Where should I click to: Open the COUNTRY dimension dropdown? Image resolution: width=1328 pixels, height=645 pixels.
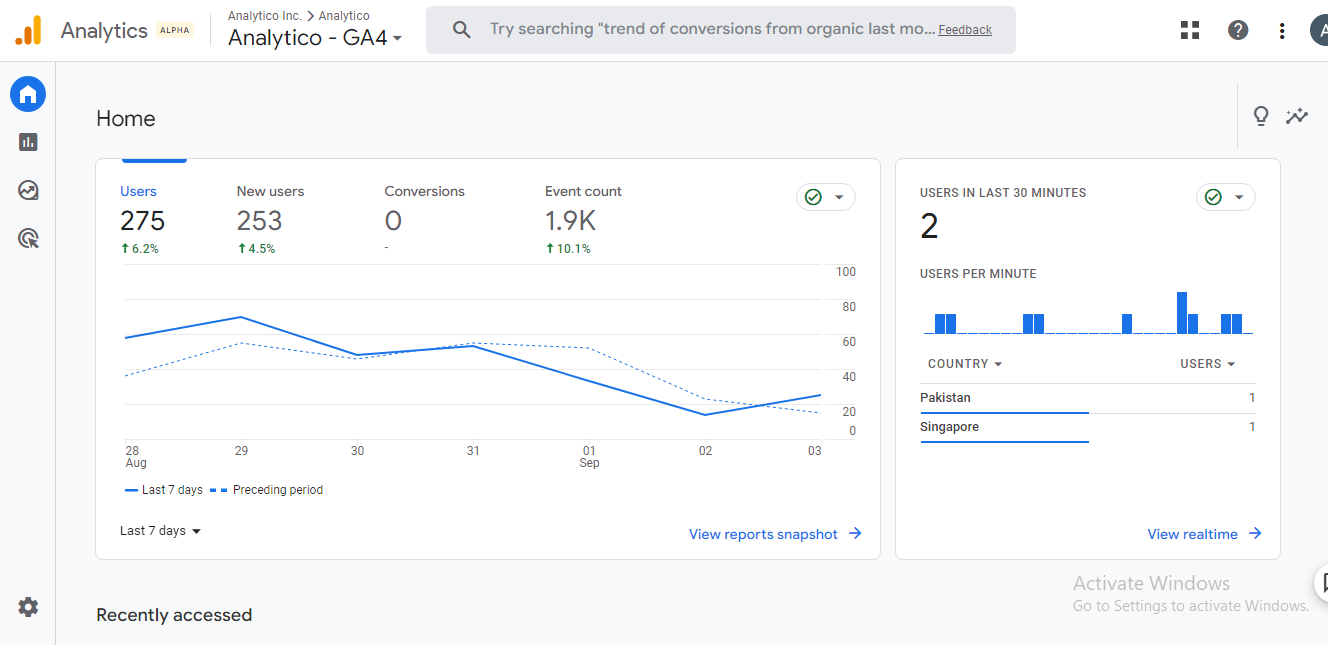tap(965, 364)
